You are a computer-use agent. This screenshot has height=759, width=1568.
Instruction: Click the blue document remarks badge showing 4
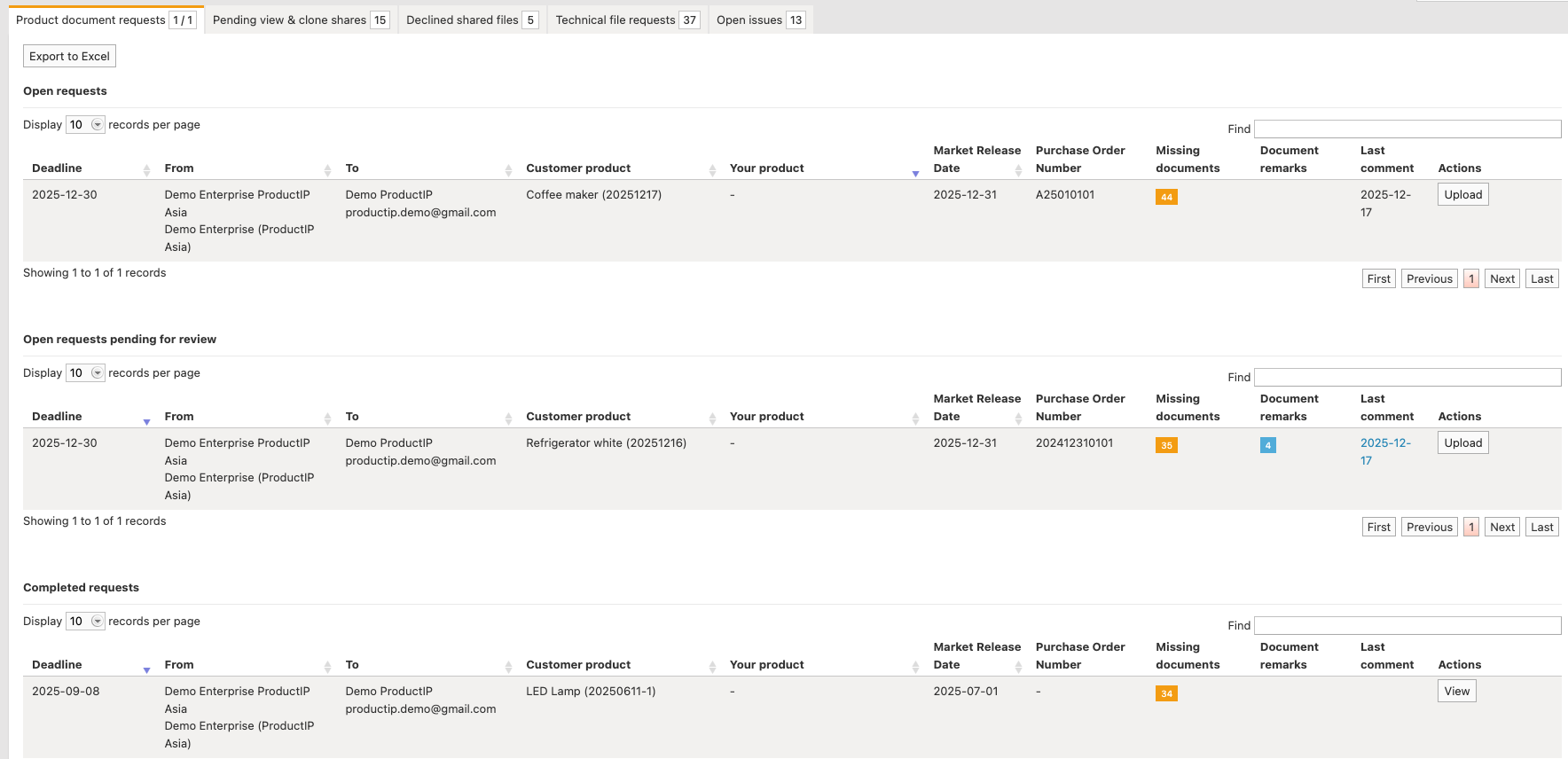pos(1267,445)
